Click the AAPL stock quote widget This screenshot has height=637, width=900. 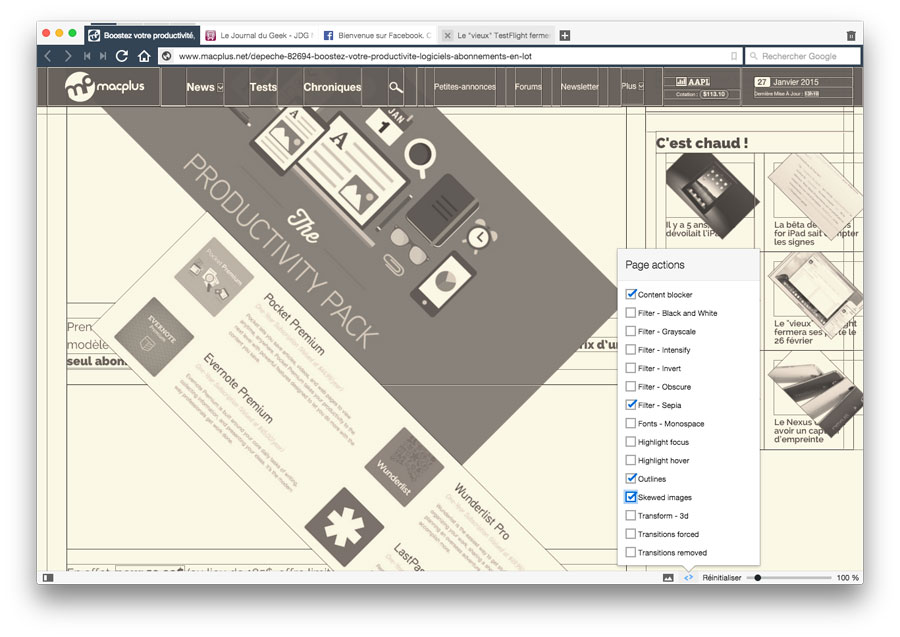(700, 87)
